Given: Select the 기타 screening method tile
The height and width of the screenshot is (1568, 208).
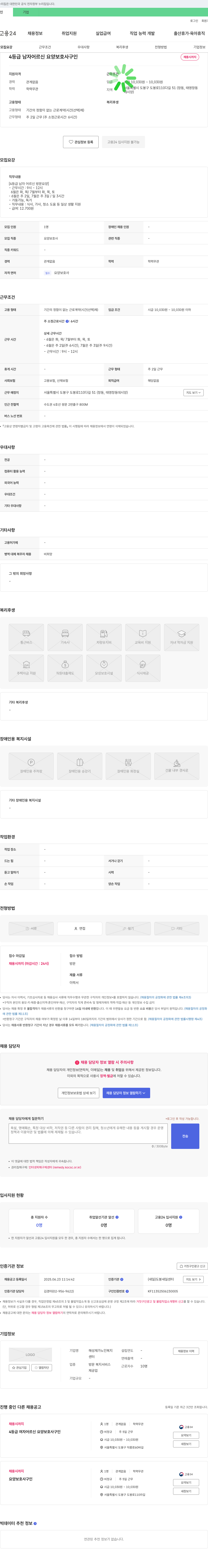Looking at the screenshot, I should click(x=177, y=928).
